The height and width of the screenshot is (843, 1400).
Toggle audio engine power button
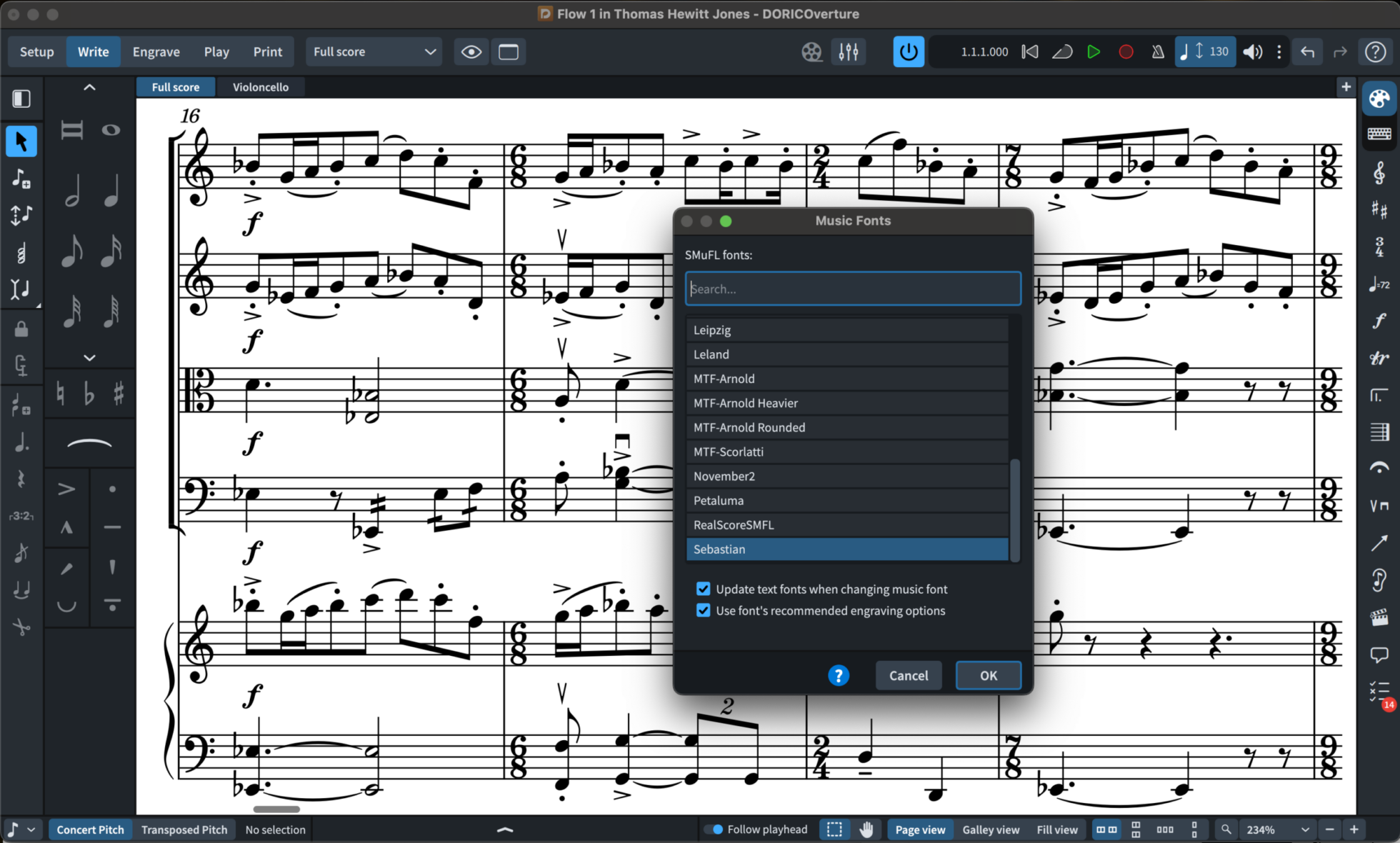point(908,51)
